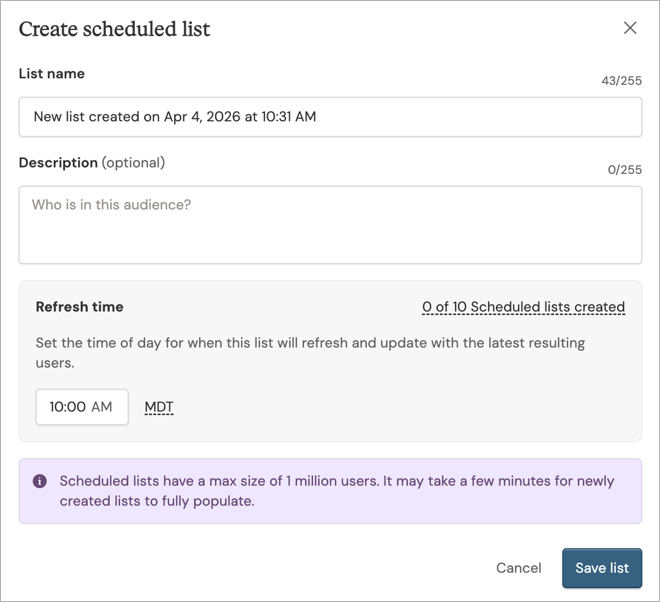The height and width of the screenshot is (602, 660).
Task: Click the 'Create scheduled list' title
Action: [114, 29]
